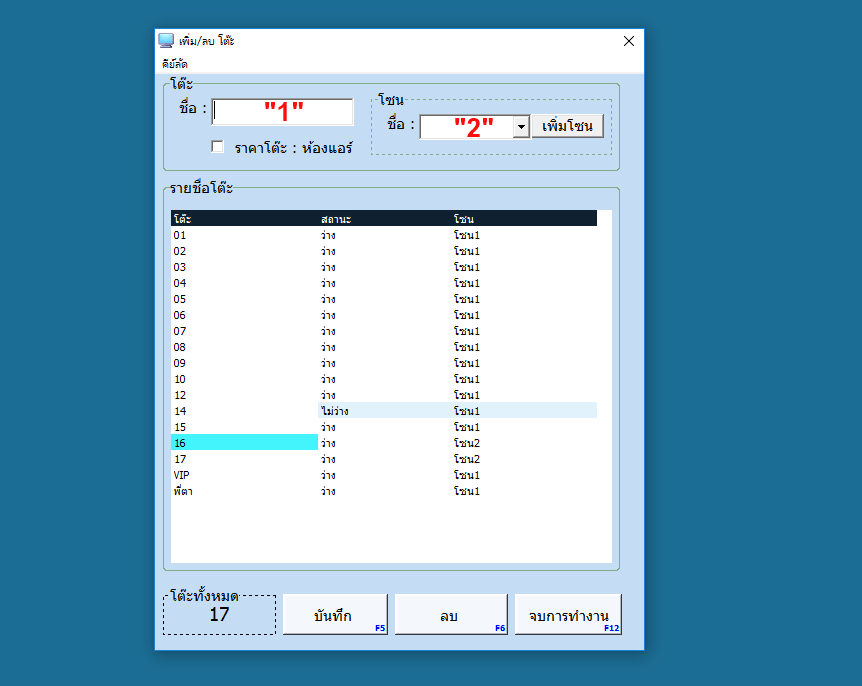The width and height of the screenshot is (862, 686).
Task: Select the พี่ตา table row
Action: [x=384, y=490]
